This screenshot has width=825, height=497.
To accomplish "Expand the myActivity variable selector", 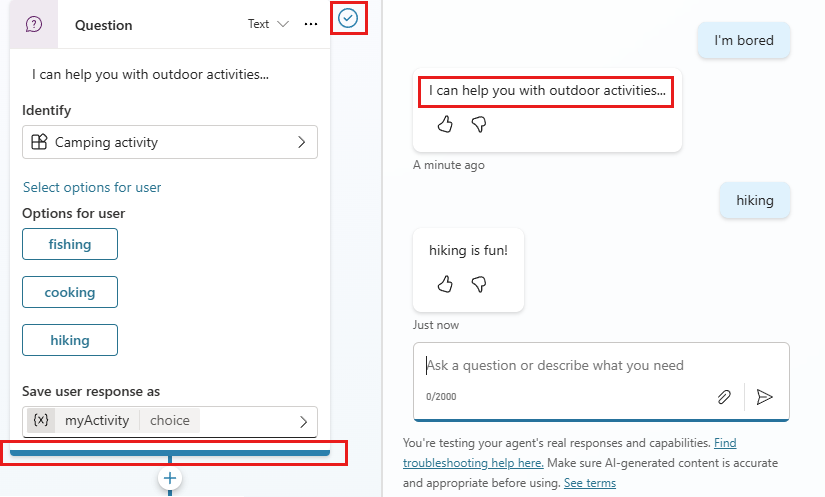I will pyautogui.click(x=170, y=421).
